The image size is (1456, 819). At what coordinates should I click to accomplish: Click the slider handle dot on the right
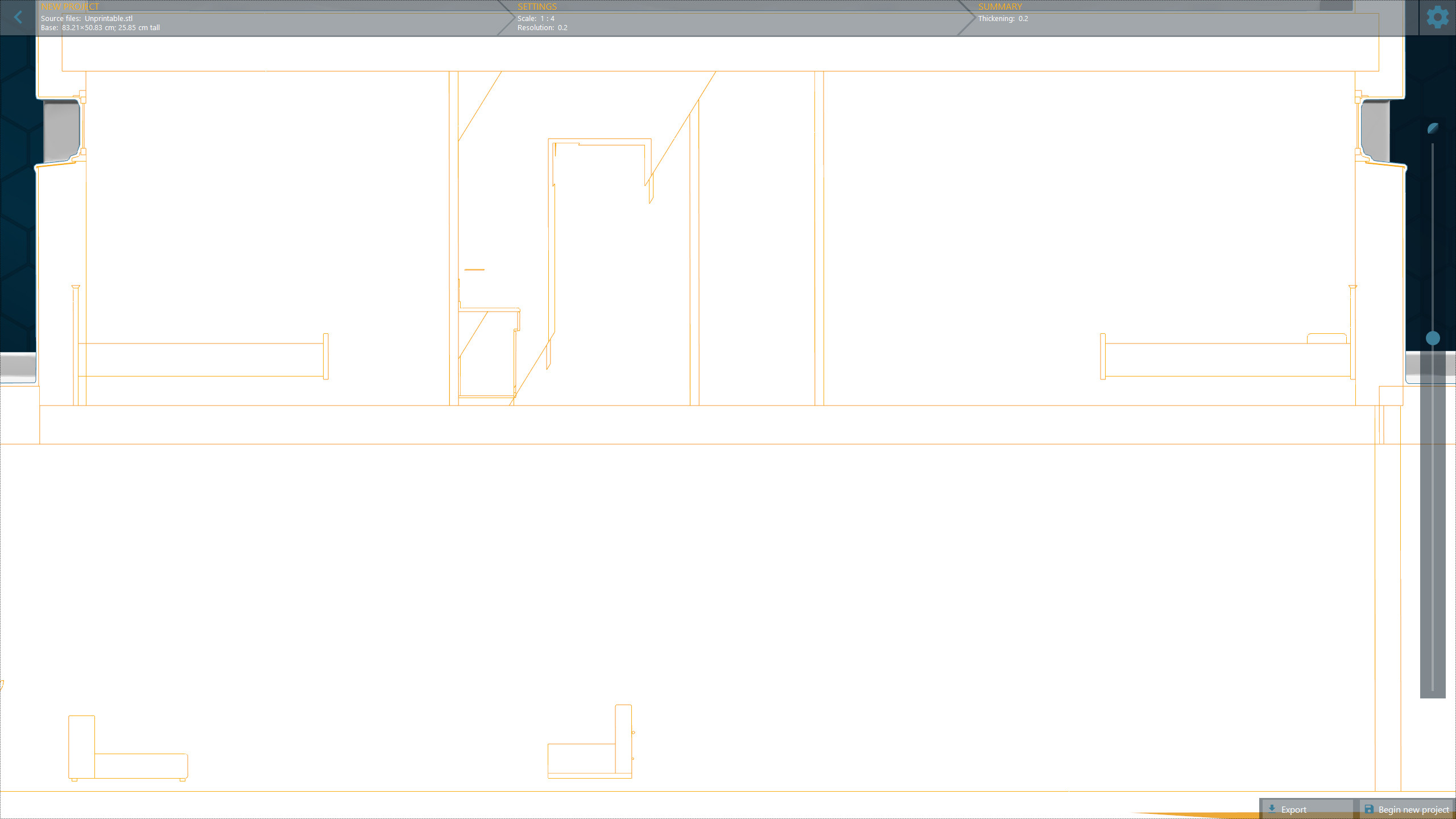[1432, 338]
